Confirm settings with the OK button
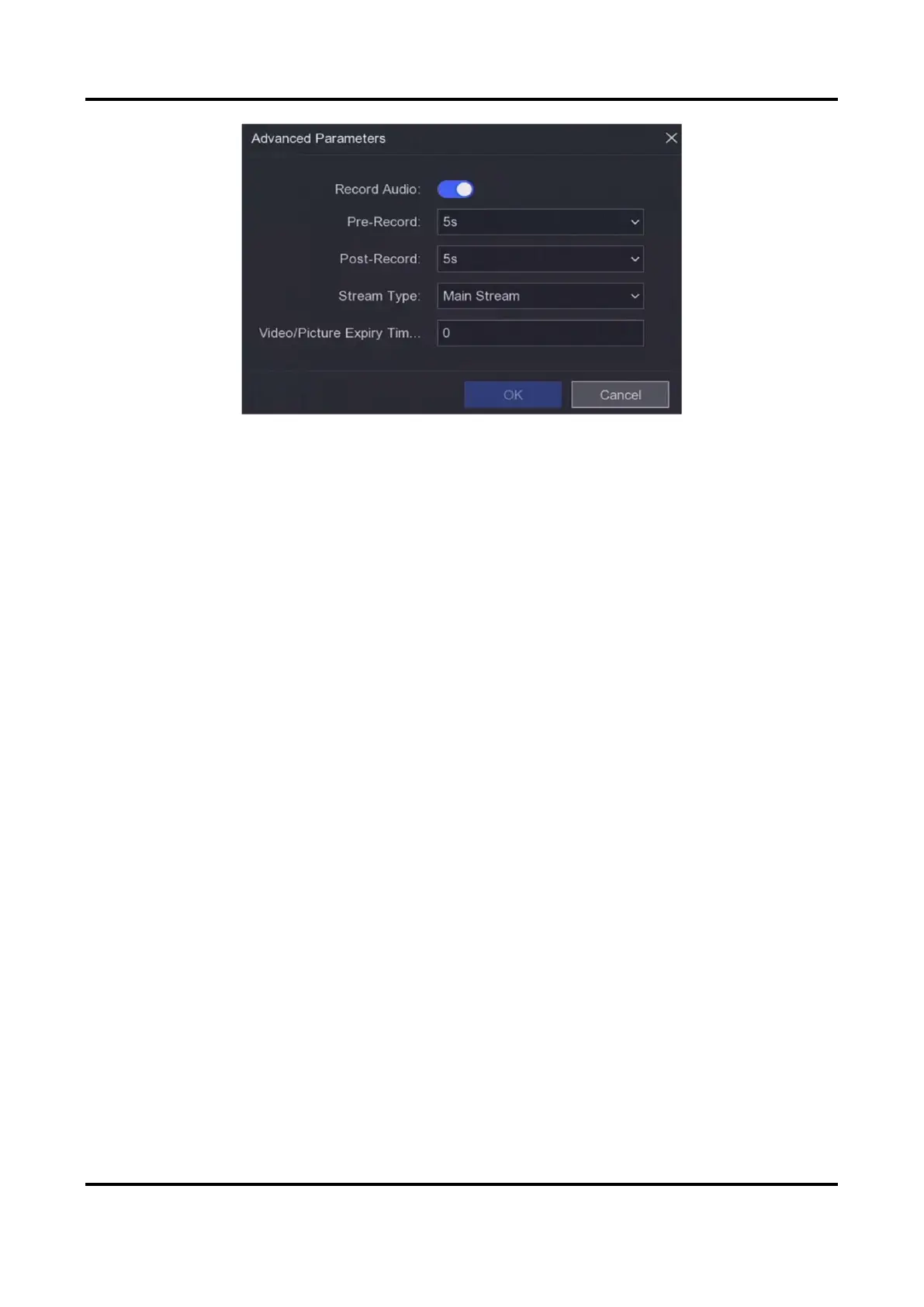The image size is (924, 1307). 513,394
